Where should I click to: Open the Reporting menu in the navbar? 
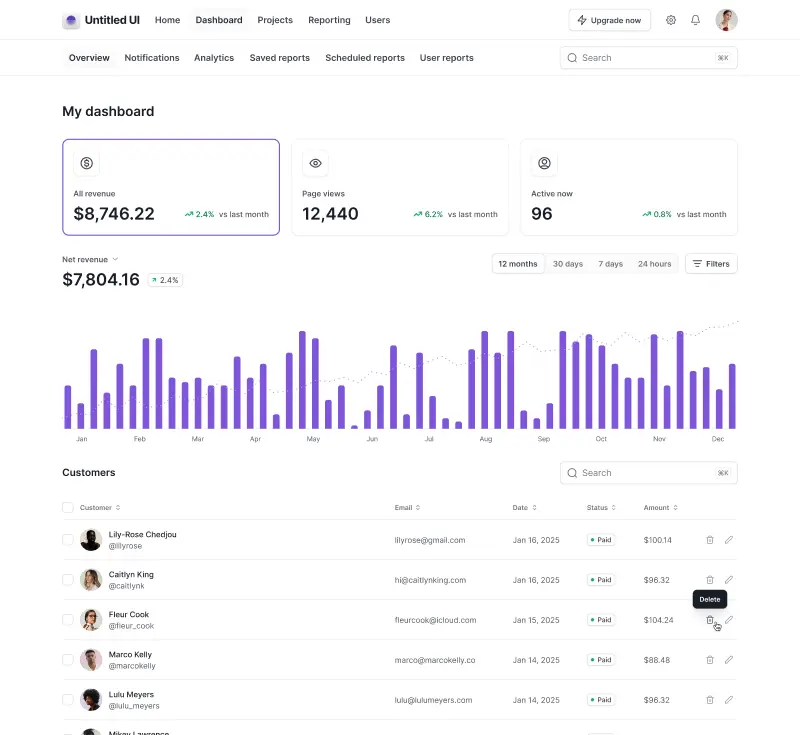click(x=329, y=20)
